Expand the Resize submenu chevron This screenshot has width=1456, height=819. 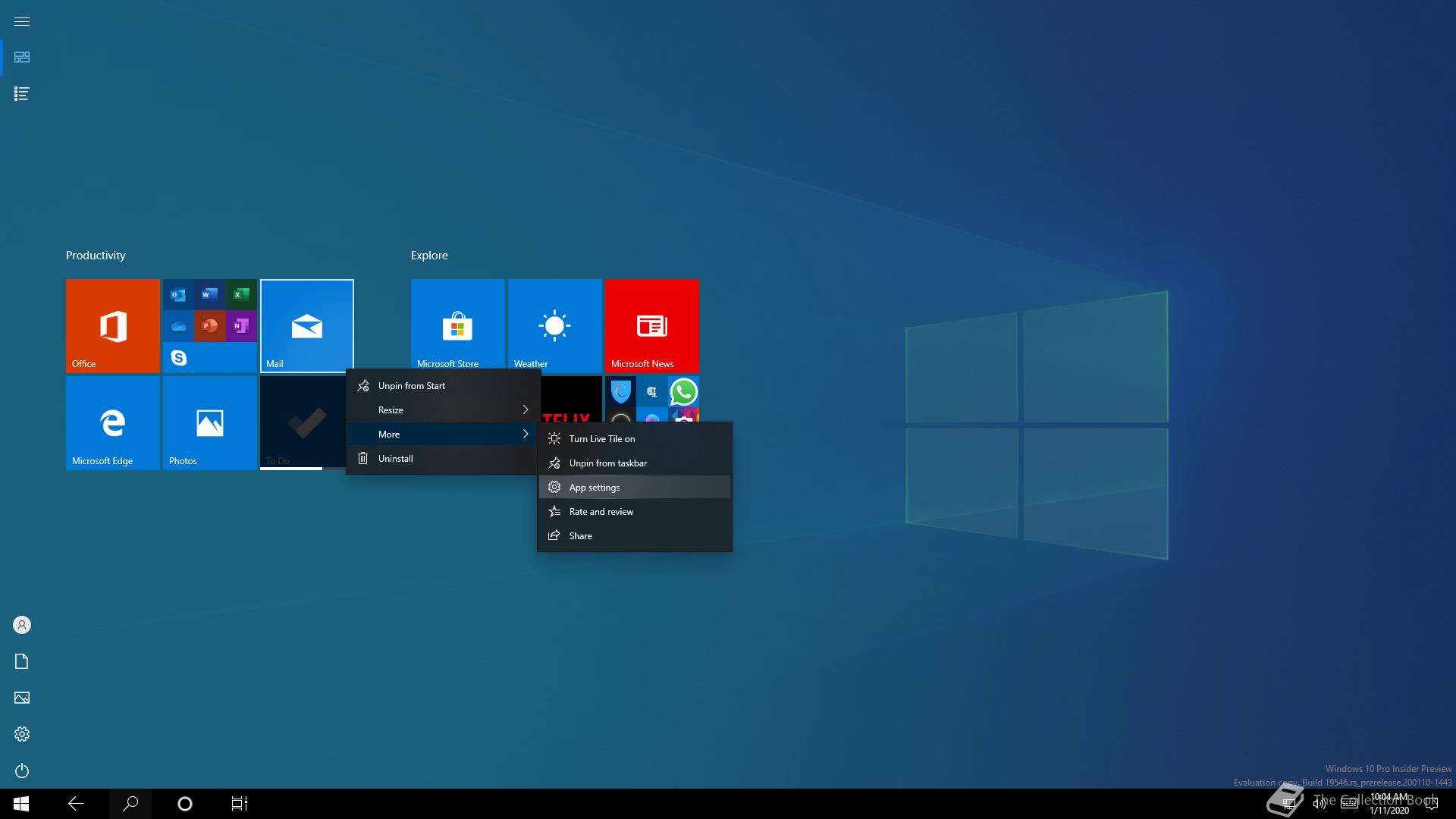pos(525,410)
